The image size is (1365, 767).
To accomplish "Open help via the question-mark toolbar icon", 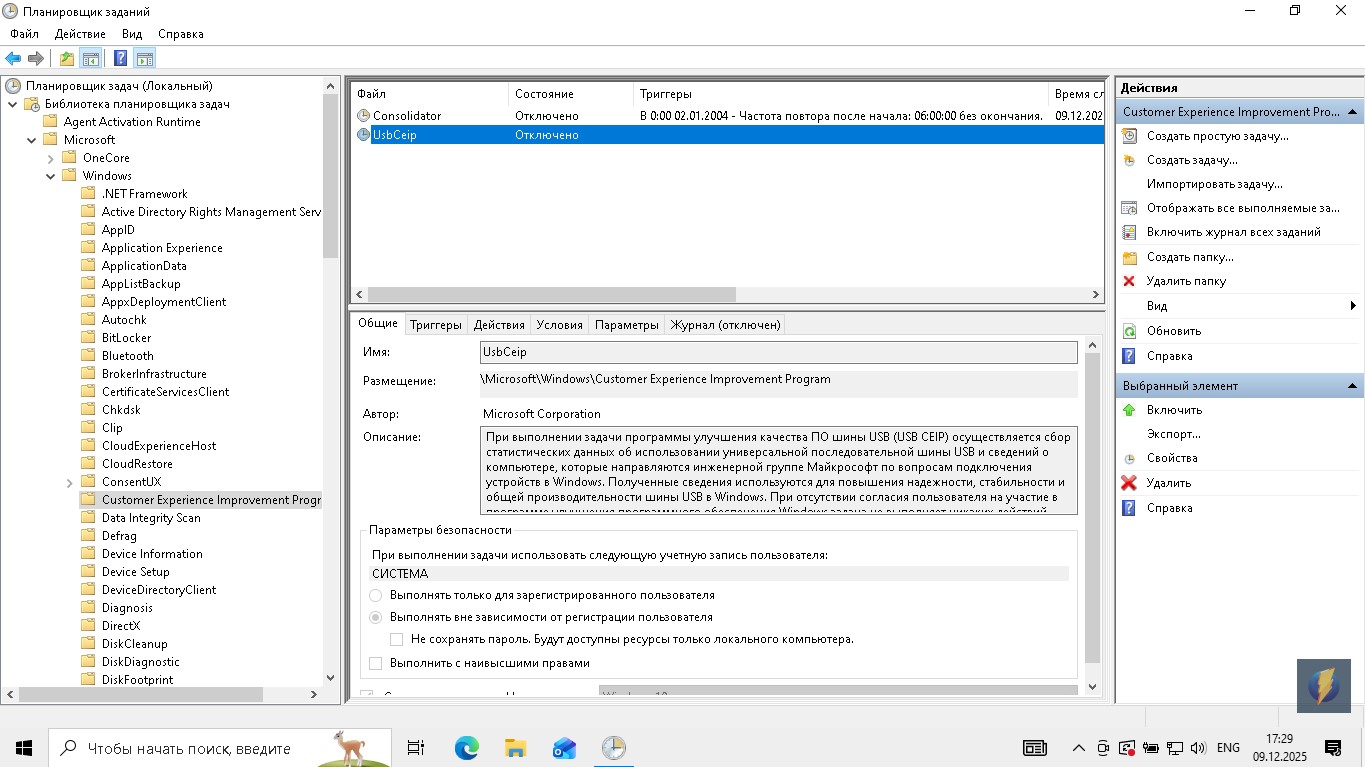I will click(120, 59).
